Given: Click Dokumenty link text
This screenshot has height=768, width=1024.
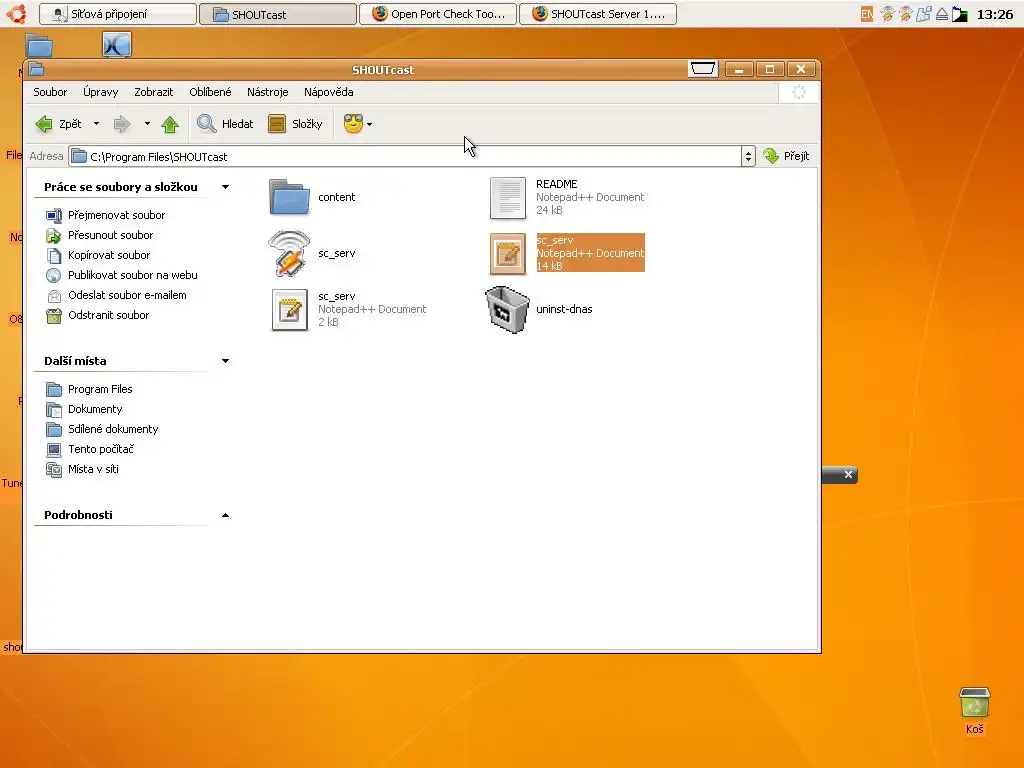Looking at the screenshot, I should (x=95, y=409).
